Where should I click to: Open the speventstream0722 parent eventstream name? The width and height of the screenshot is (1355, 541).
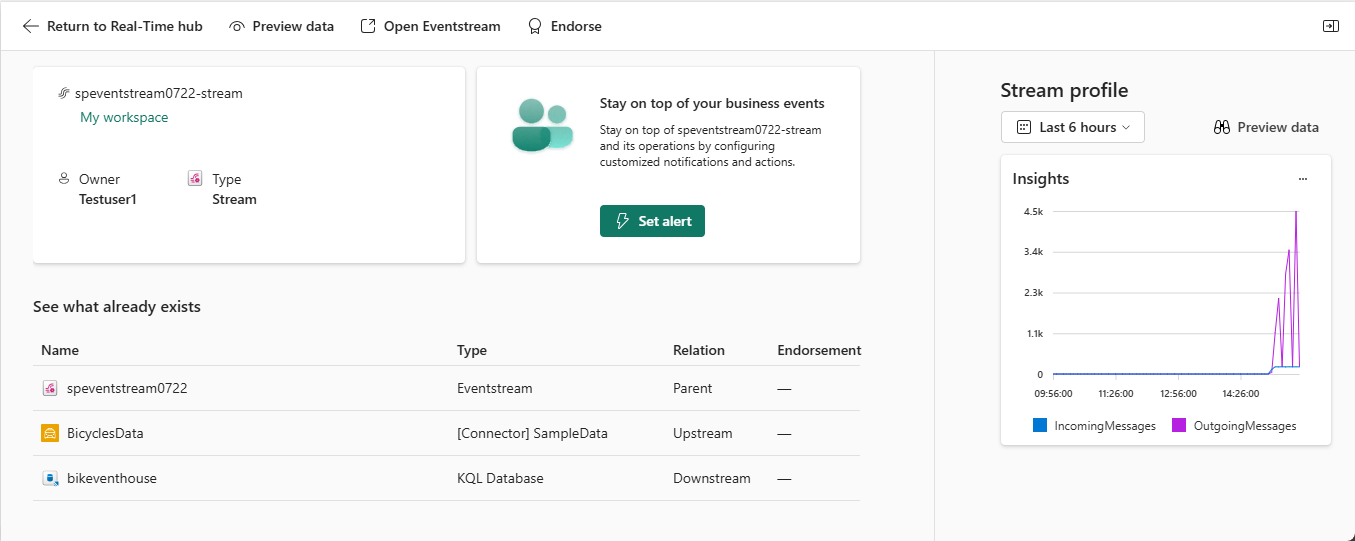(x=127, y=388)
